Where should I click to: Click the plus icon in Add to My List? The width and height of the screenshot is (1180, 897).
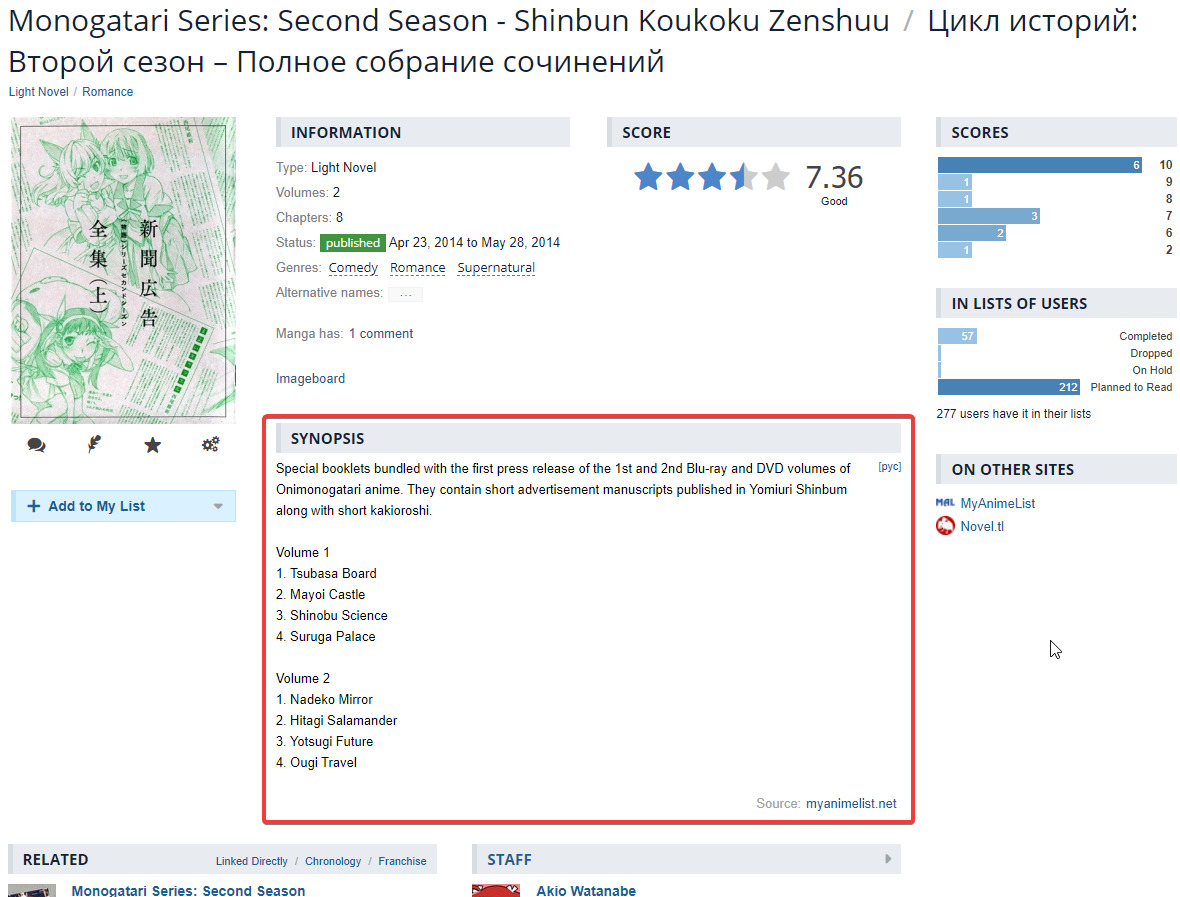click(x=34, y=506)
